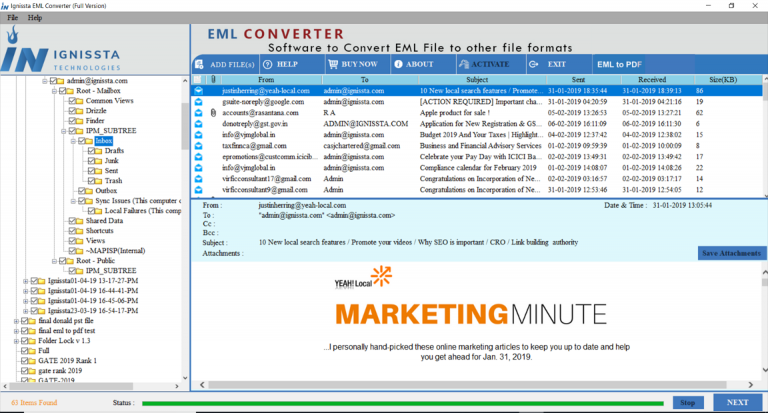Sort emails by the Size(KB) column header
This screenshot has height=413, width=768.
pos(723,79)
